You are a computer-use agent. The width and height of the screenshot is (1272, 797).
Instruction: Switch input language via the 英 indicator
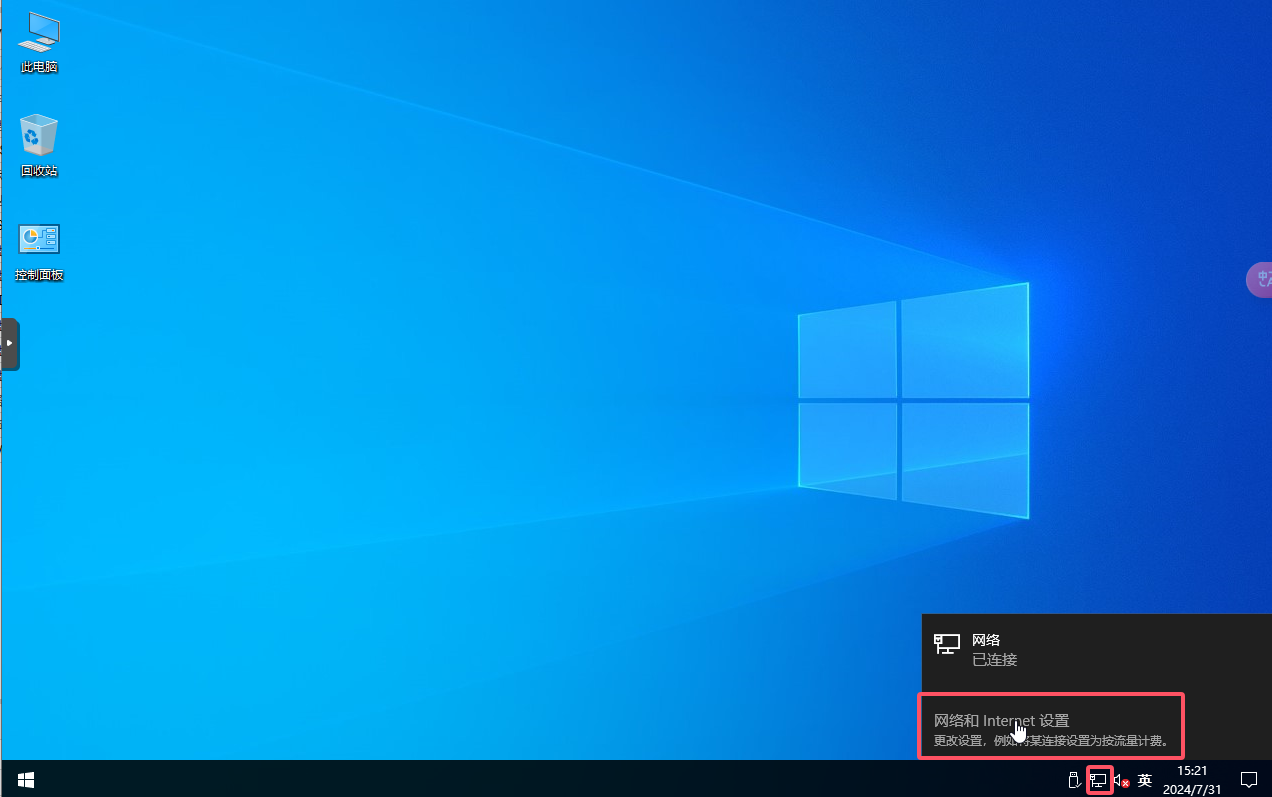tap(1145, 780)
